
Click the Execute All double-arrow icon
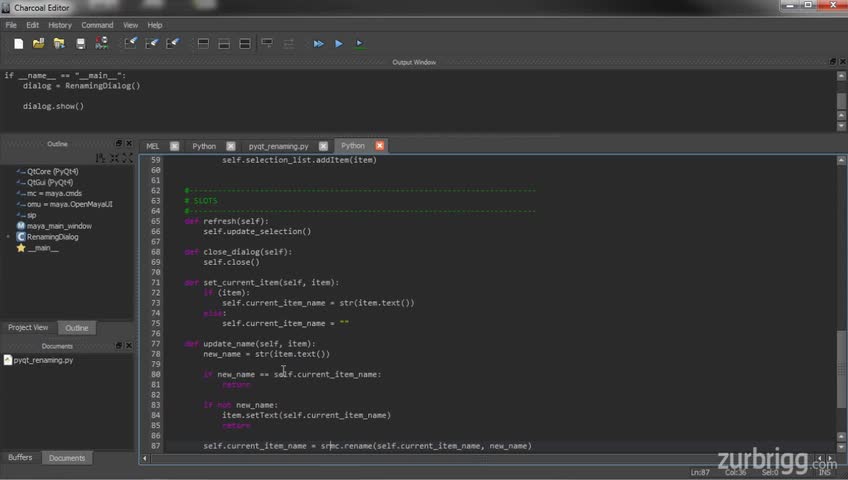pyautogui.click(x=318, y=44)
